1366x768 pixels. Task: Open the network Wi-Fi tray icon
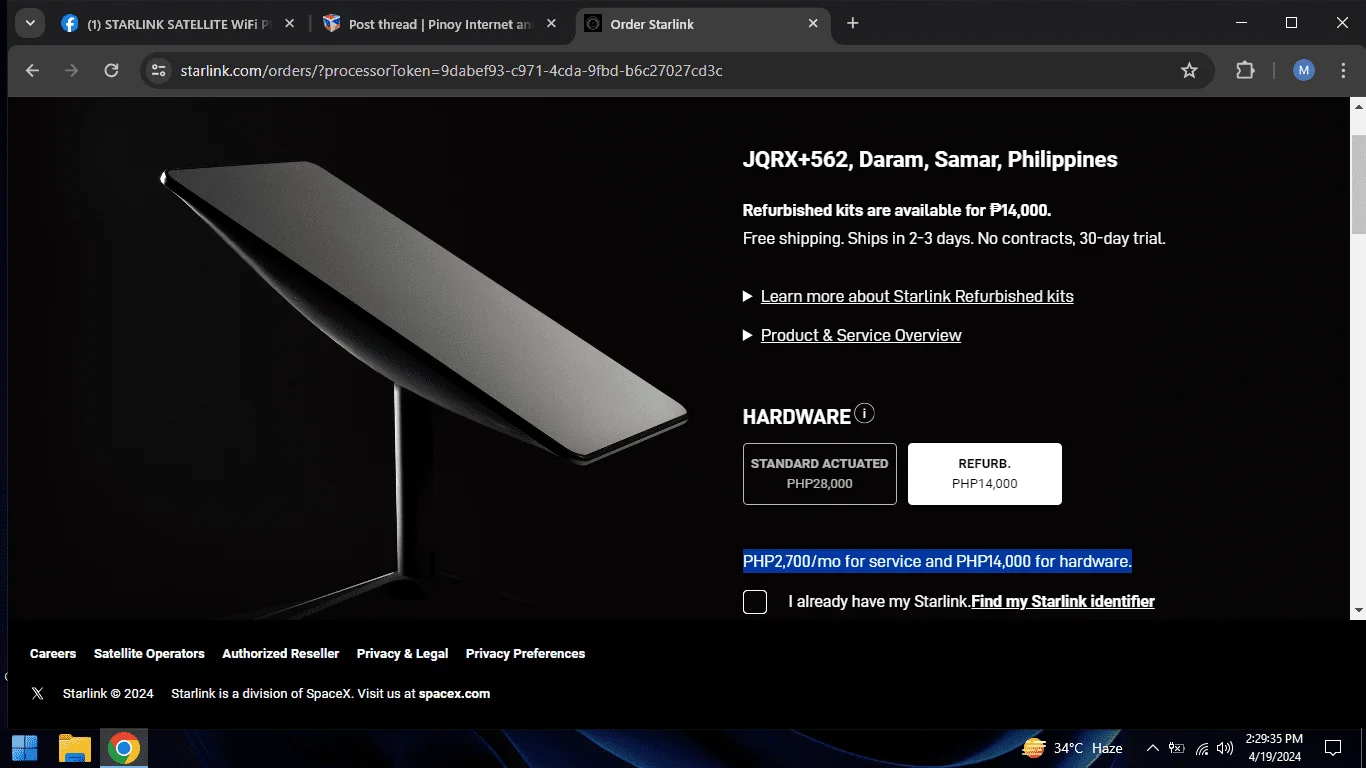click(x=1201, y=748)
